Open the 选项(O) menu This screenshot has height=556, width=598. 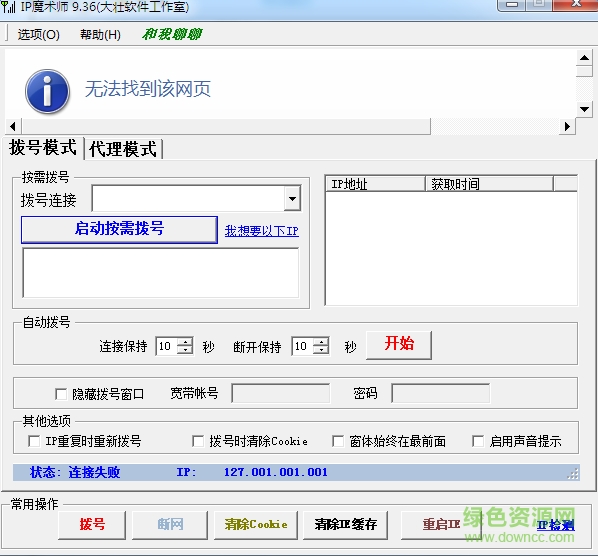point(39,35)
